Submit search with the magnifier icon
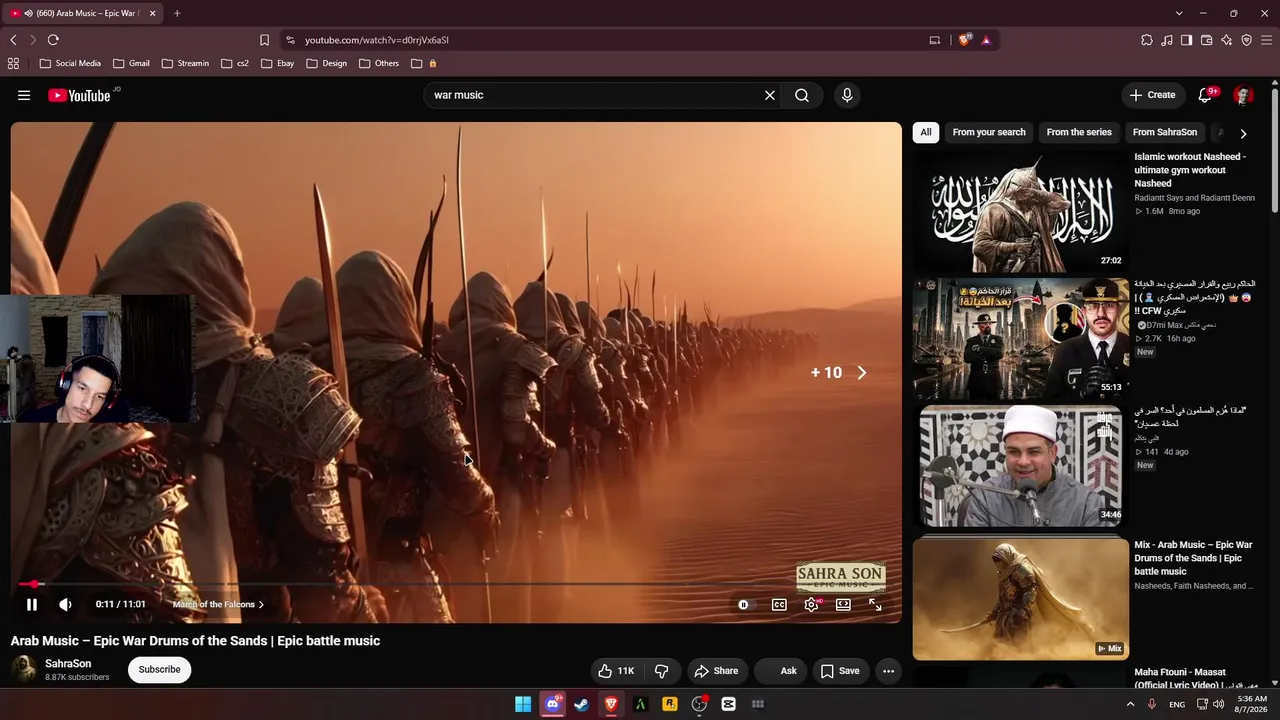Viewport: 1280px width, 720px height. click(x=802, y=95)
